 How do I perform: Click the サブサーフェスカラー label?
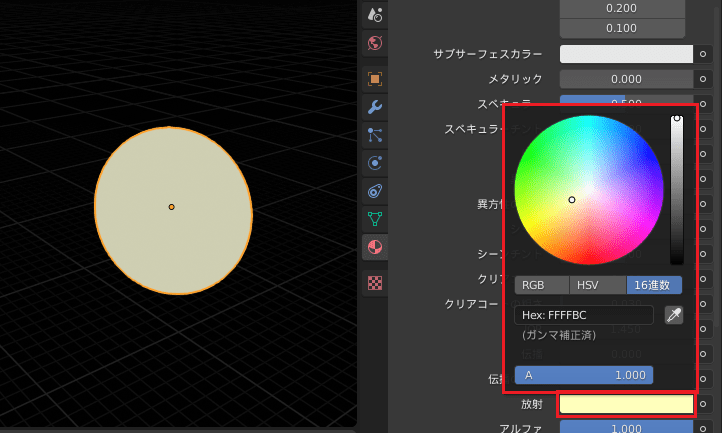pyautogui.click(x=488, y=54)
